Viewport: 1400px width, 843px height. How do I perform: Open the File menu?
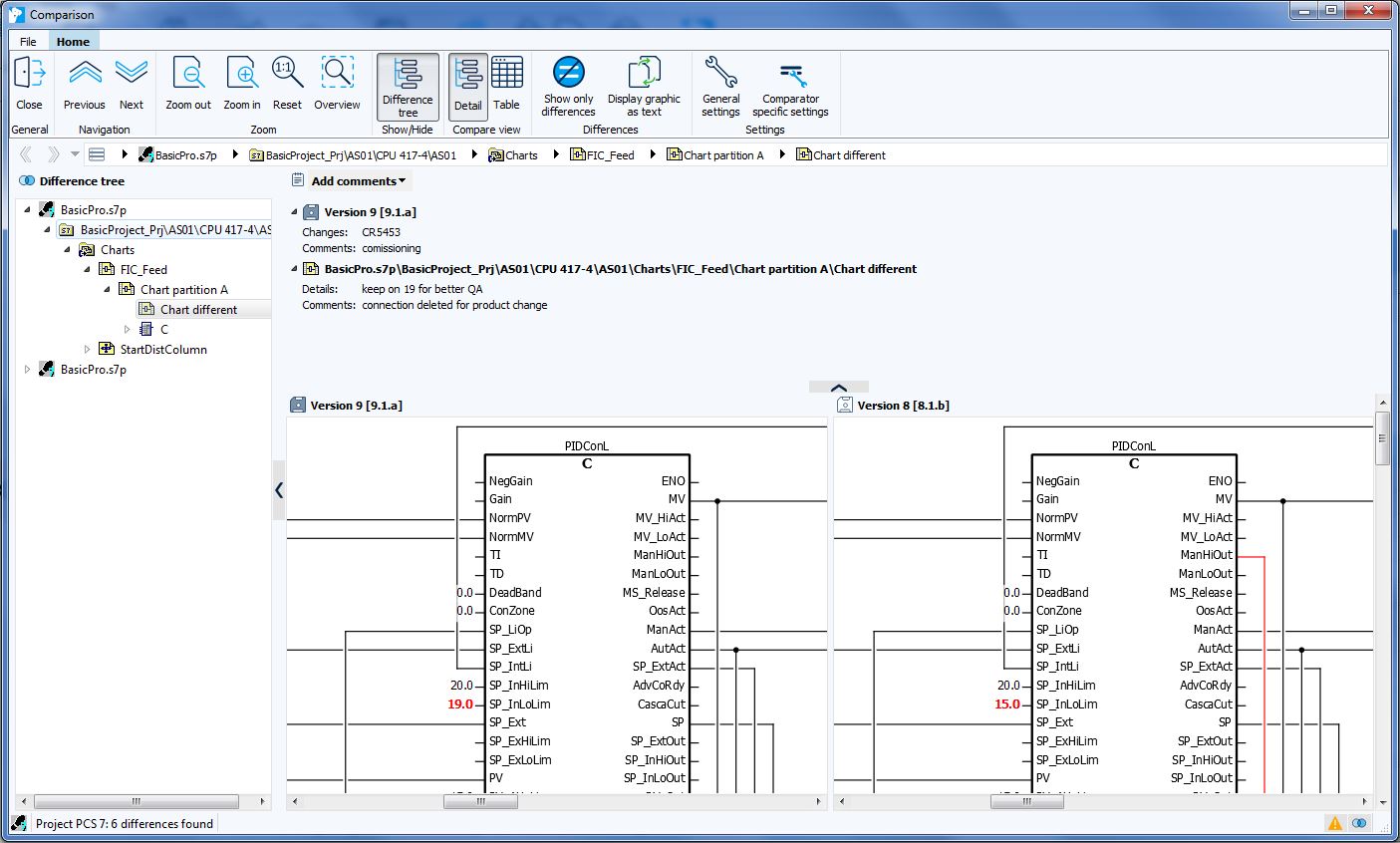coord(28,42)
